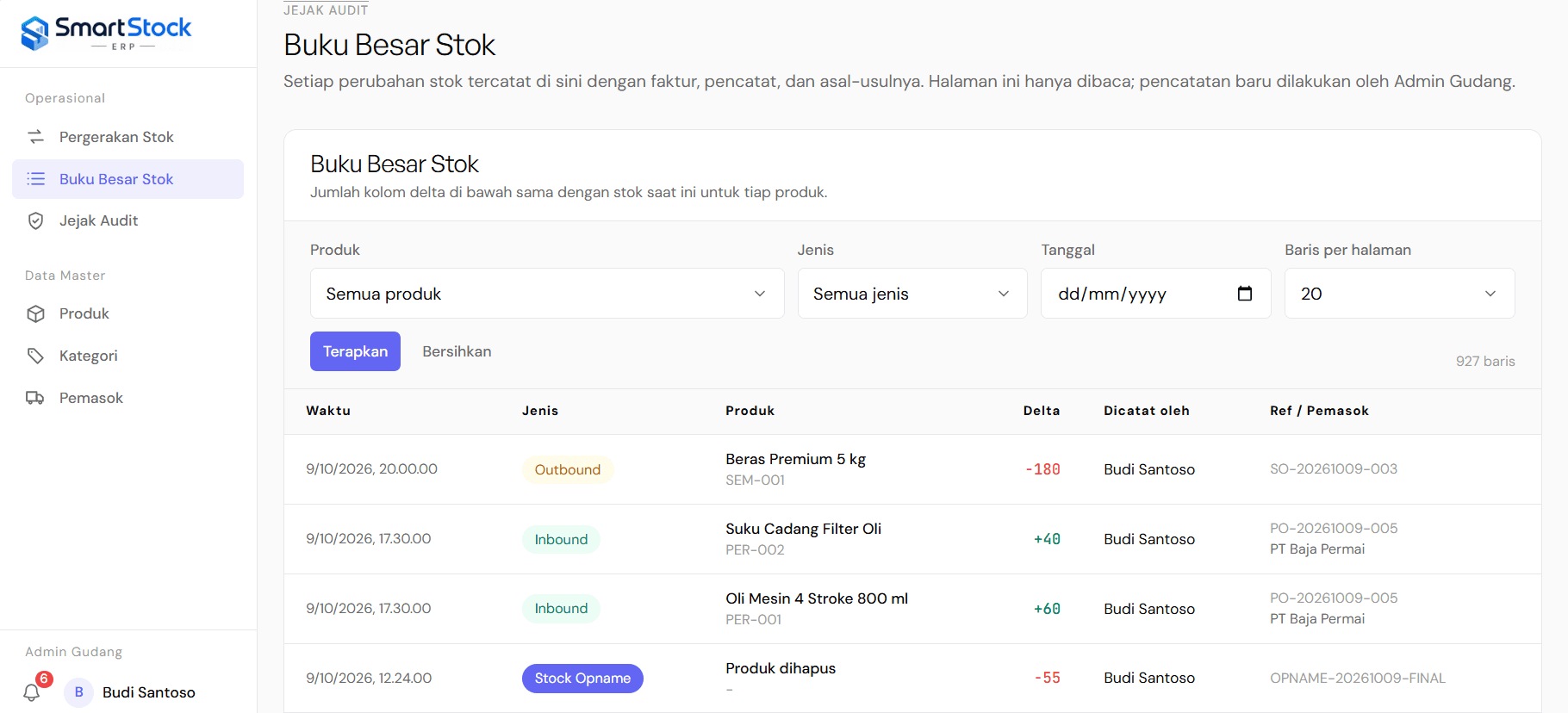Open the Kategori menu item
Screen dimensions: 1568x713
coord(128,356)
